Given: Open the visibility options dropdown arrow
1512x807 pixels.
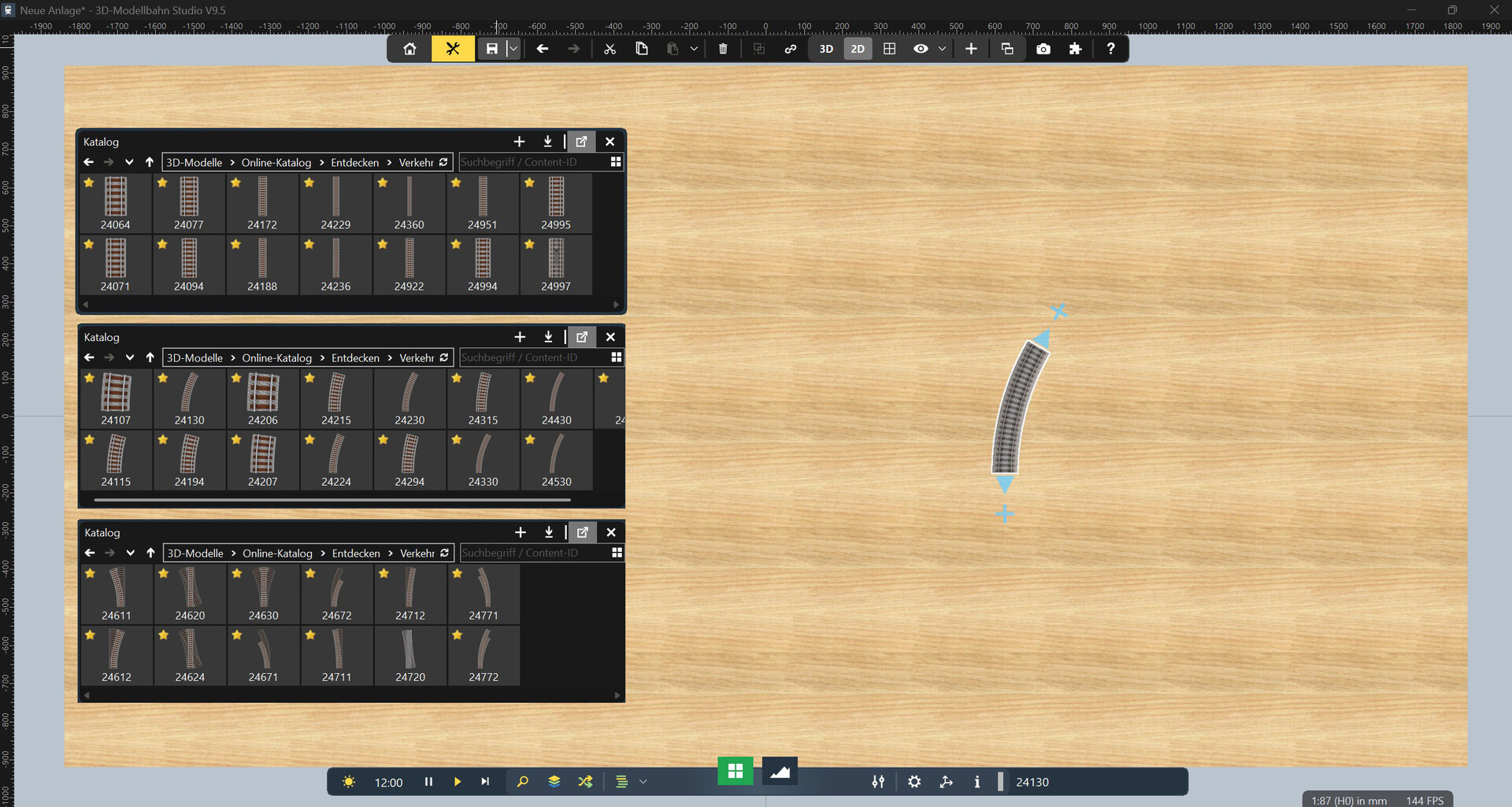Looking at the screenshot, I should [x=942, y=49].
